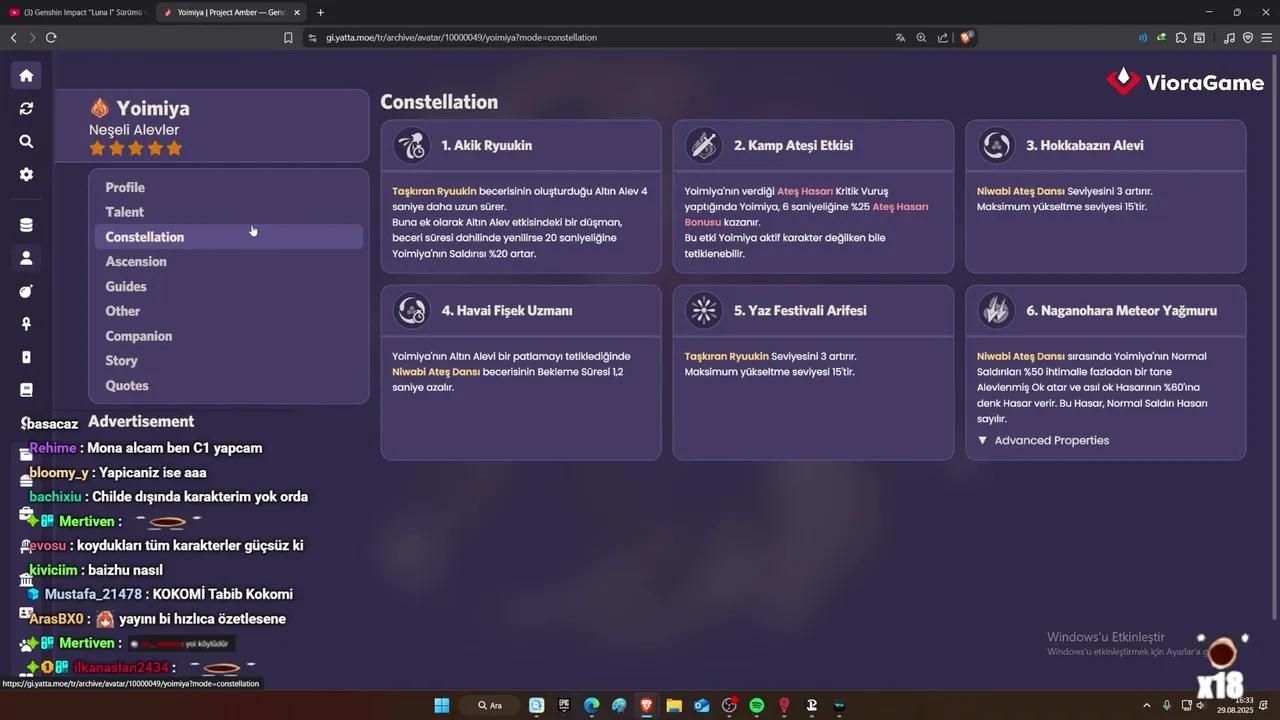Open the Other section
Viewport: 1280px width, 720px height.
(228, 311)
